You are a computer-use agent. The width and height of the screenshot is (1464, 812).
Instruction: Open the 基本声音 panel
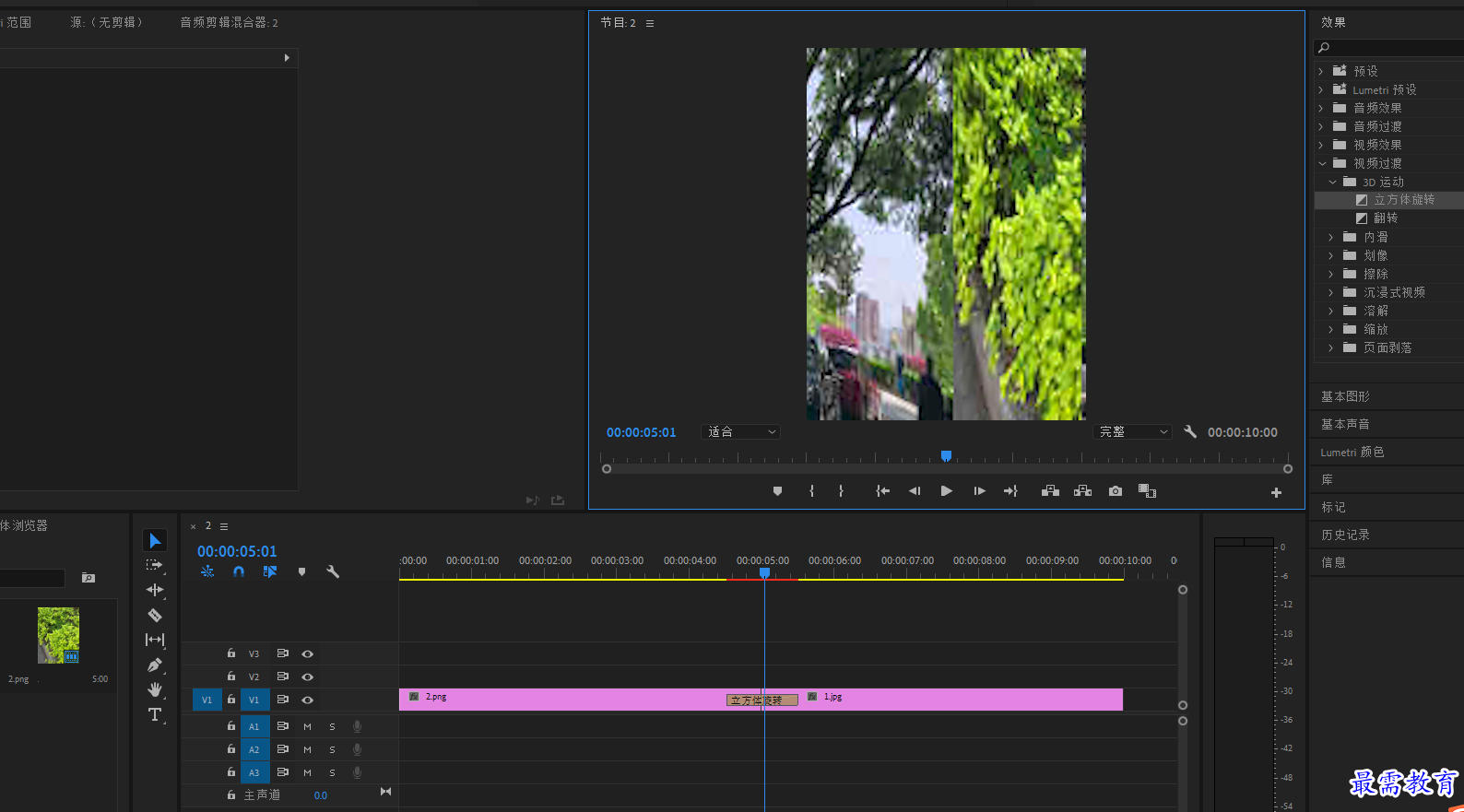(1345, 424)
